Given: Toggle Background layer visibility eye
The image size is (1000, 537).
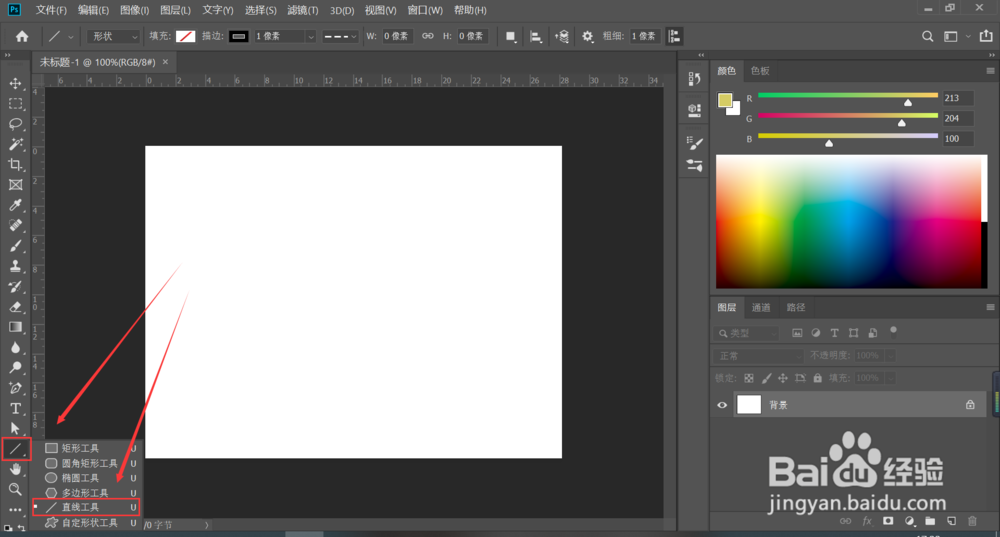Looking at the screenshot, I should click(x=722, y=405).
